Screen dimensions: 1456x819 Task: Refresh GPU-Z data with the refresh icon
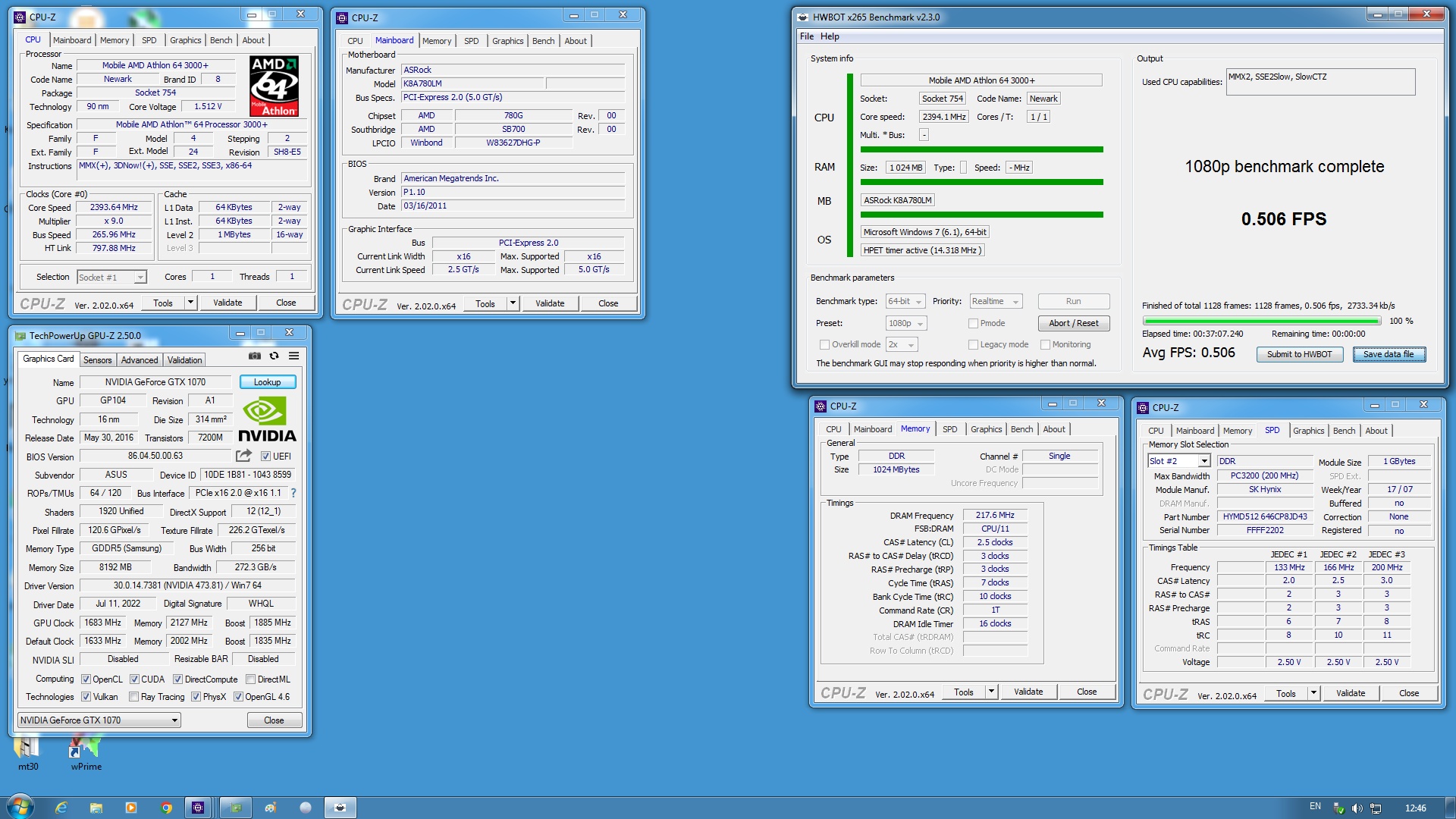(x=275, y=356)
